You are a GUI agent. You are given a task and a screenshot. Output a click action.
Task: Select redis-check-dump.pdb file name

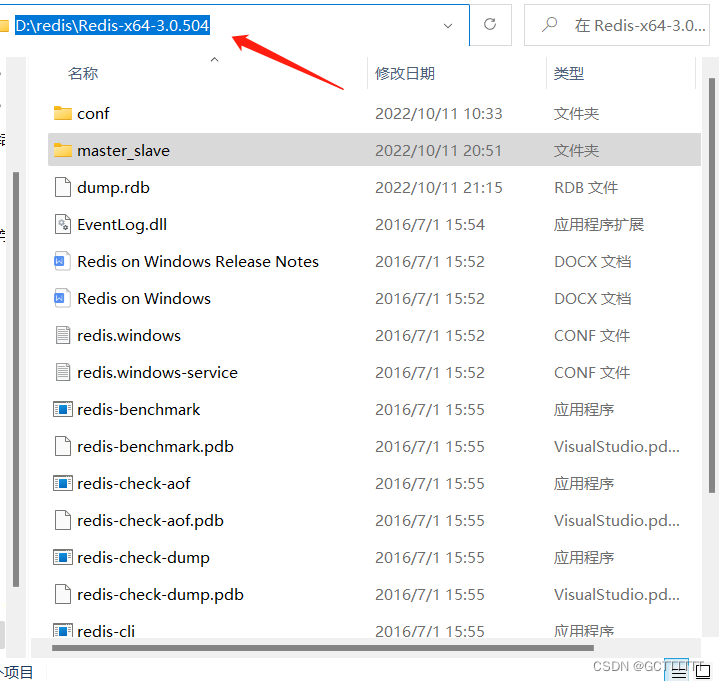(160, 594)
